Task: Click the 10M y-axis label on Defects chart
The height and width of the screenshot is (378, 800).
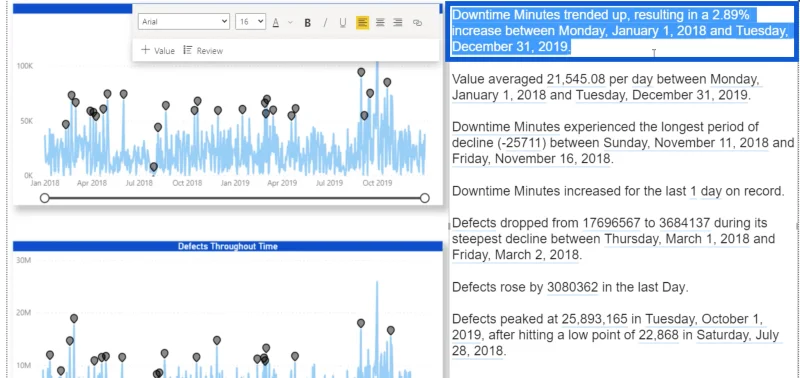Action: coord(24,366)
